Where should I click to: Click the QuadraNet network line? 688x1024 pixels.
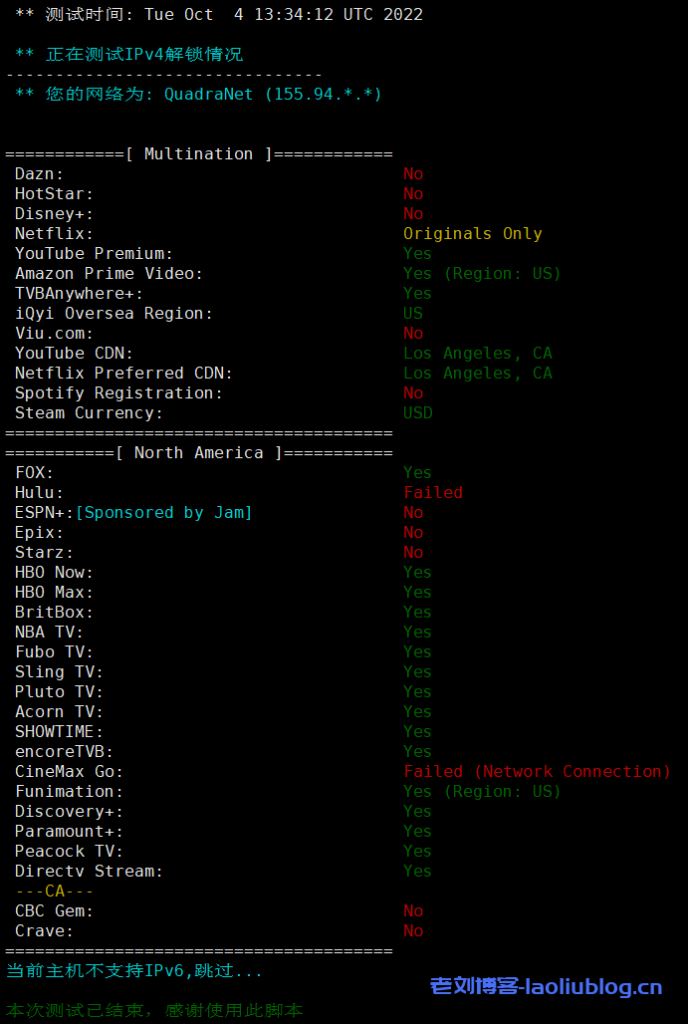[x=198, y=94]
